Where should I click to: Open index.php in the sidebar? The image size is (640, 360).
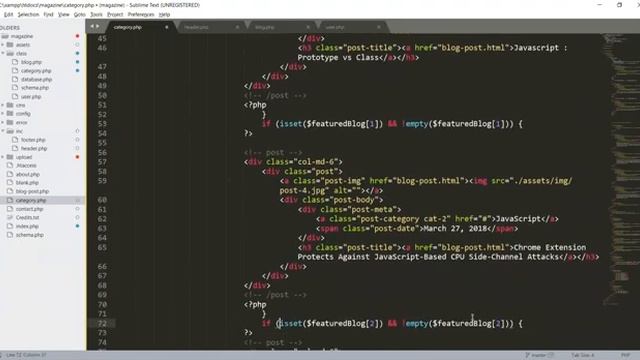tap(27, 226)
